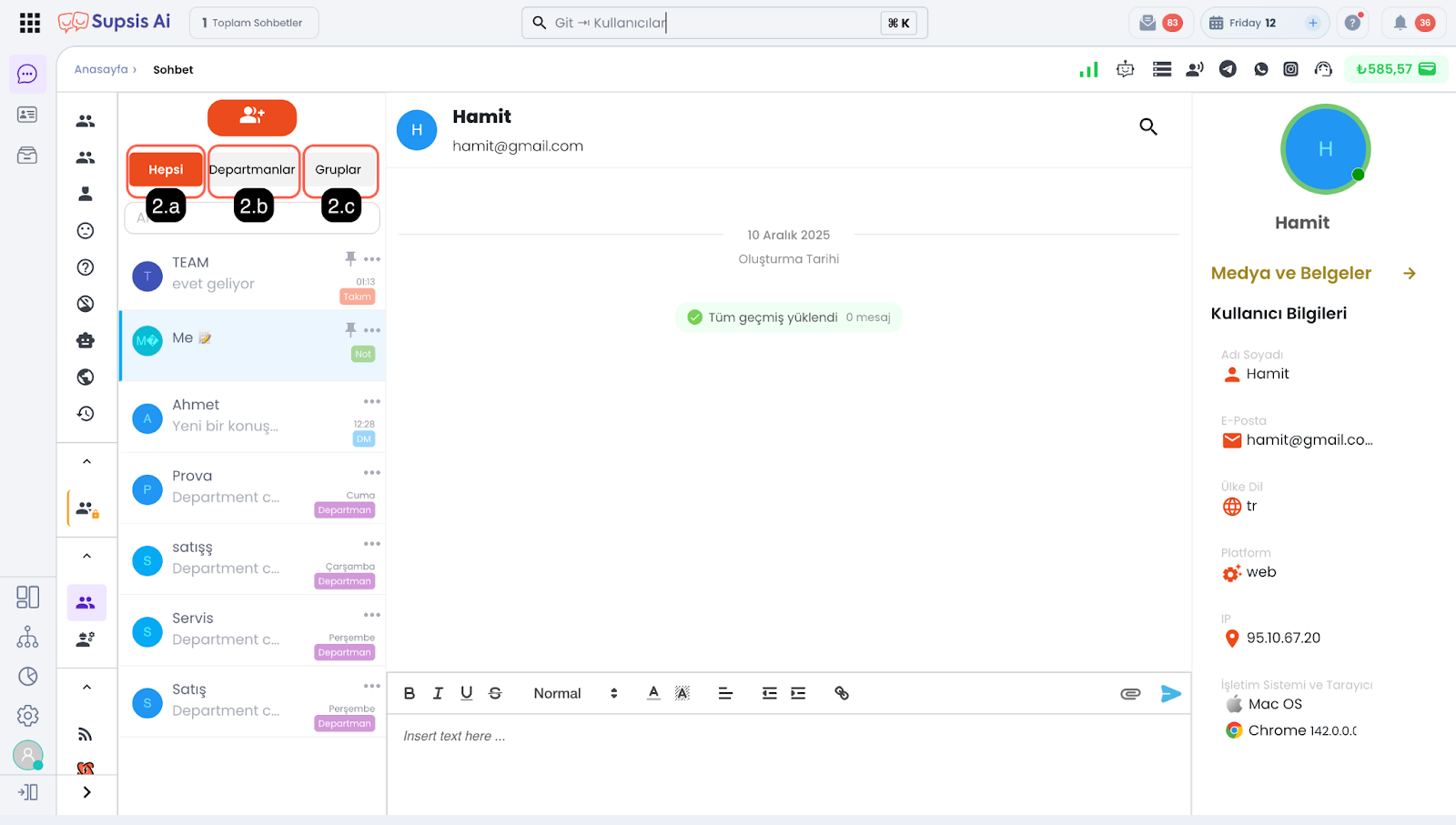This screenshot has width=1456, height=825.
Task: Switch to the Gruplar tab
Action: pyautogui.click(x=339, y=170)
